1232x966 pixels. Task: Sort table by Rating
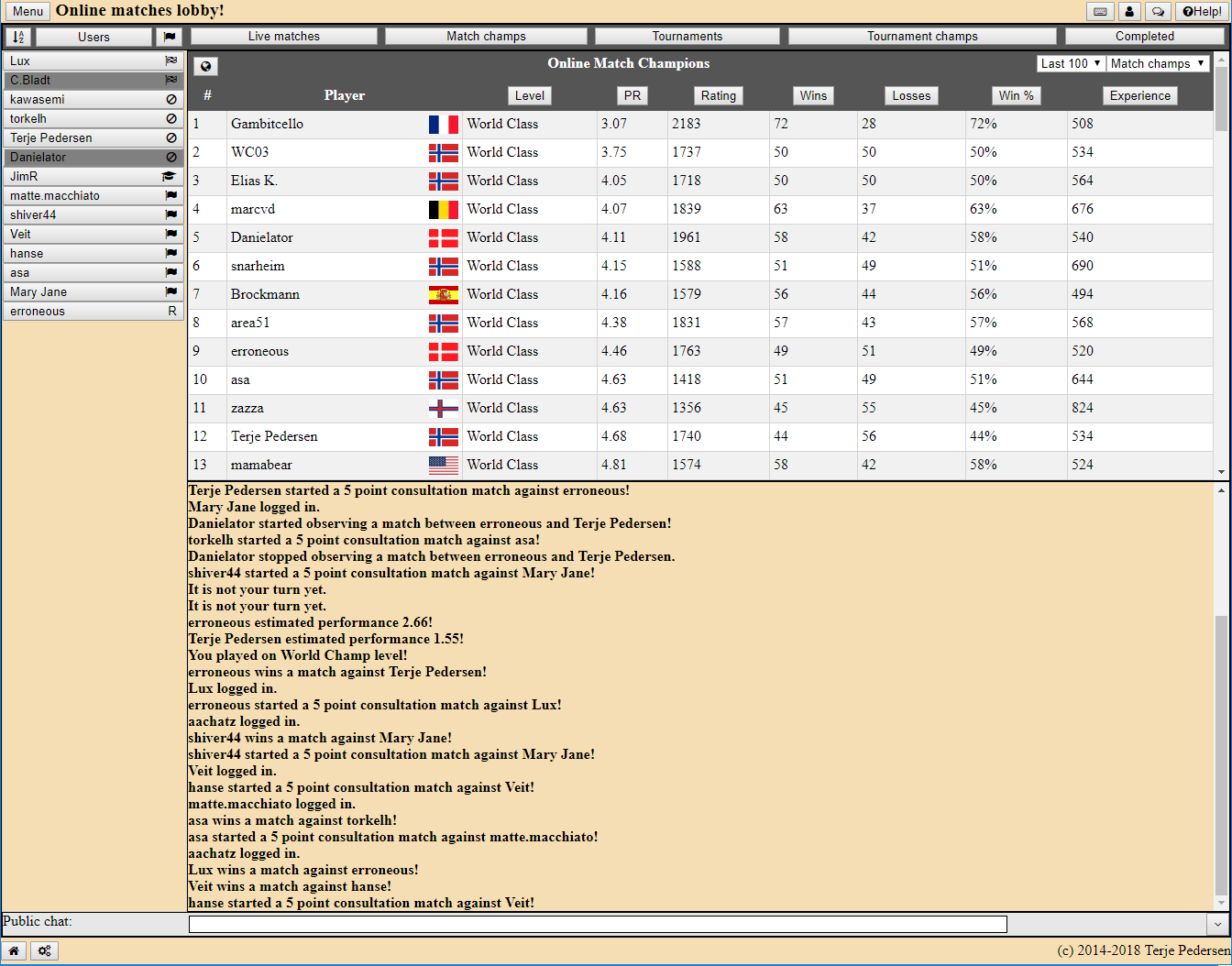(x=719, y=95)
